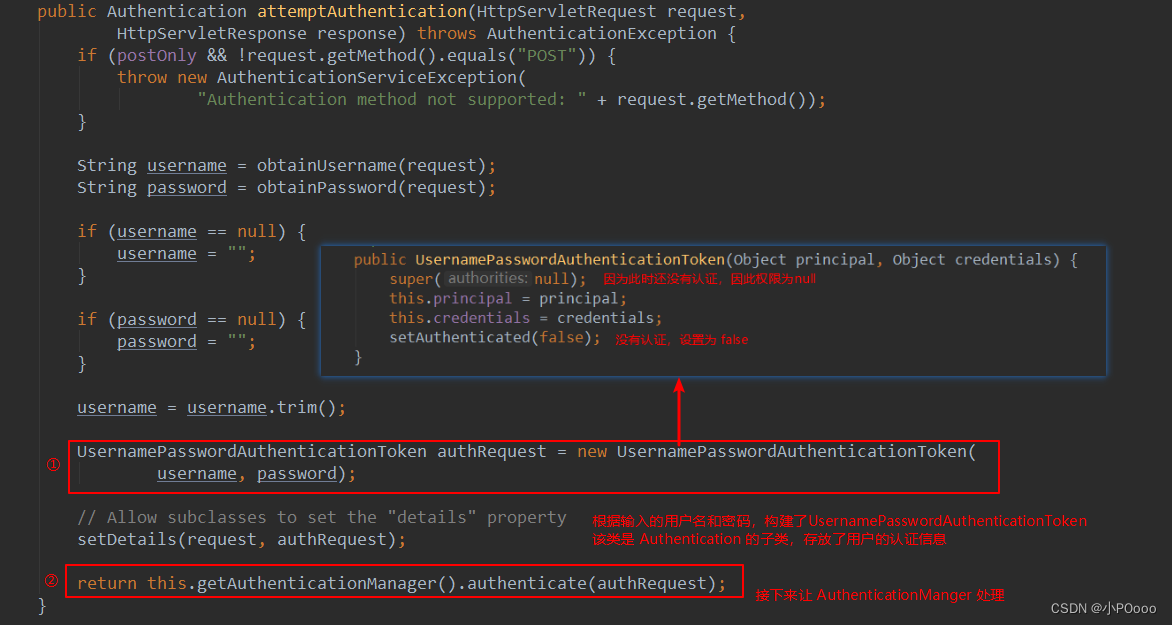
Task: Click the postOnly field in the condition
Action: click(x=157, y=56)
